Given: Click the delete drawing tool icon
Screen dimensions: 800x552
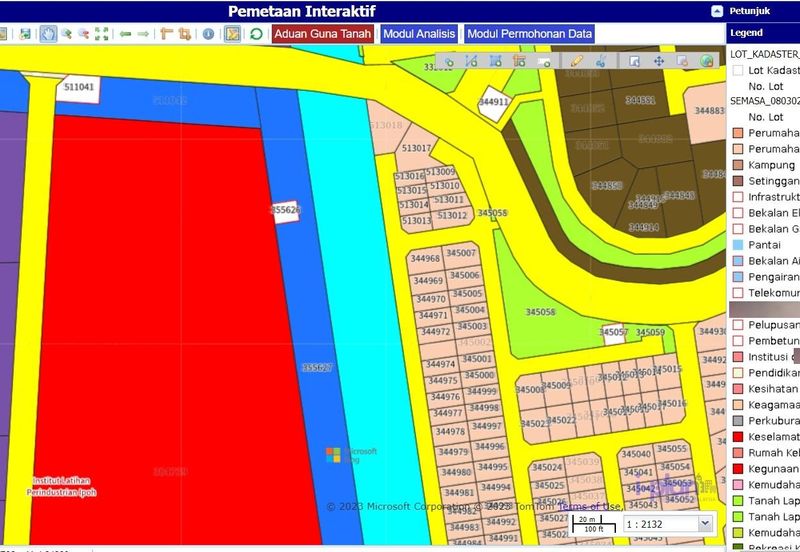Looking at the screenshot, I should pos(682,62).
